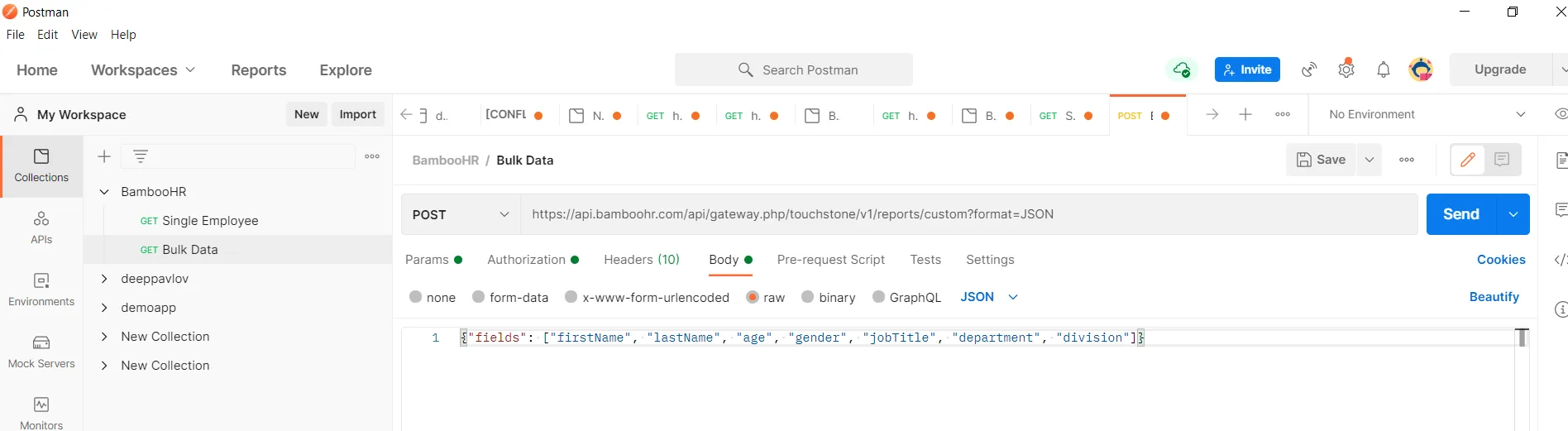
Task: Select x-www-form-urlencoded body type
Action: [647, 297]
